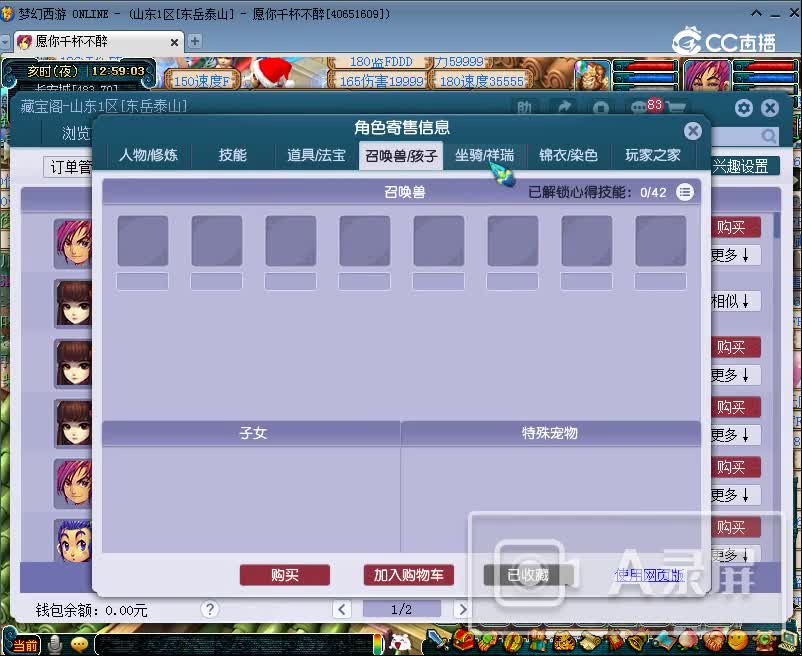Click the white mascot pet icon
Viewport: 802px width, 656px height.
[x=400, y=643]
